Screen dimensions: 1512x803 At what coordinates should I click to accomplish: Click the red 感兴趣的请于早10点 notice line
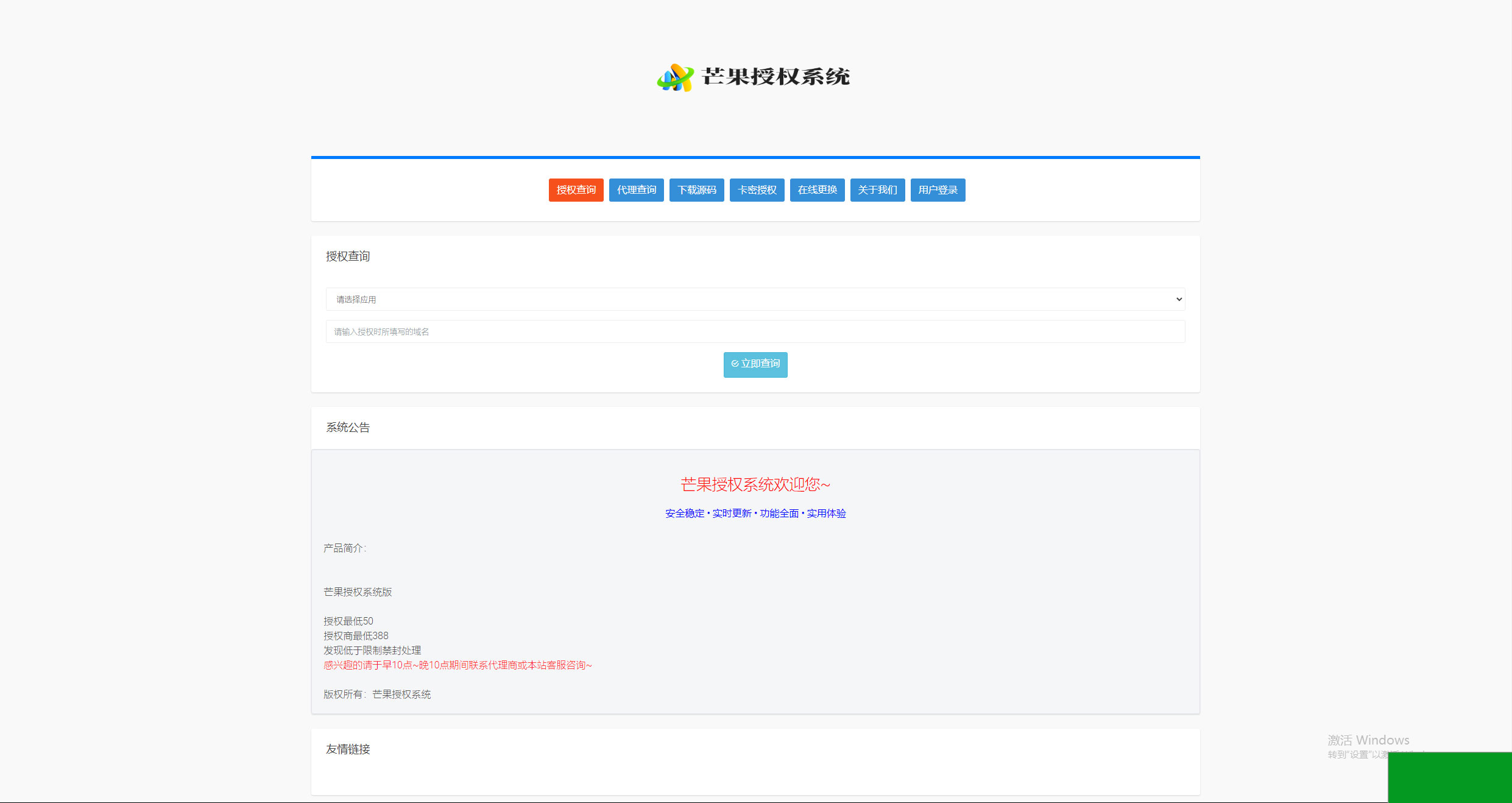pos(457,665)
